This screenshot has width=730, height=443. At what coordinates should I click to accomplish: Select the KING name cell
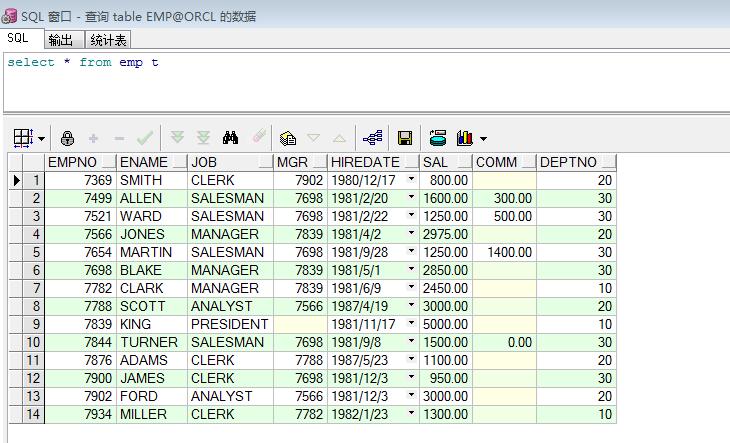152,324
